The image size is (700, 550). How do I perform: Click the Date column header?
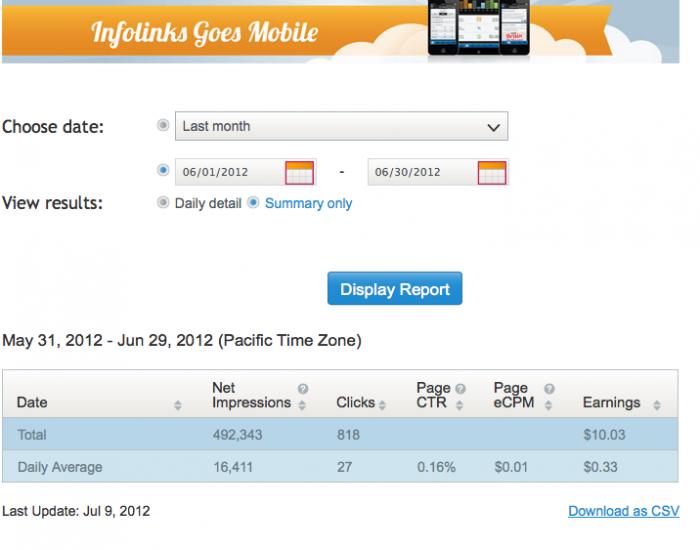(x=32, y=402)
